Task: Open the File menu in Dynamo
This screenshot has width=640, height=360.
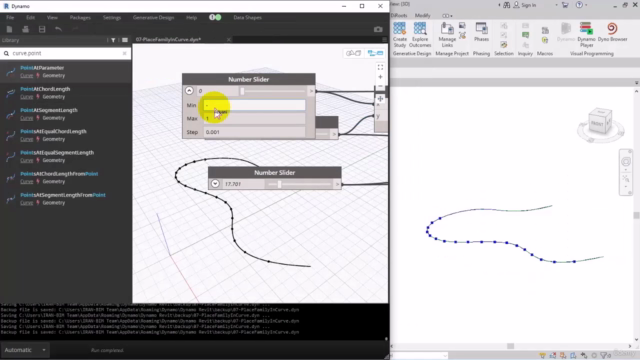Action: coord(10,18)
